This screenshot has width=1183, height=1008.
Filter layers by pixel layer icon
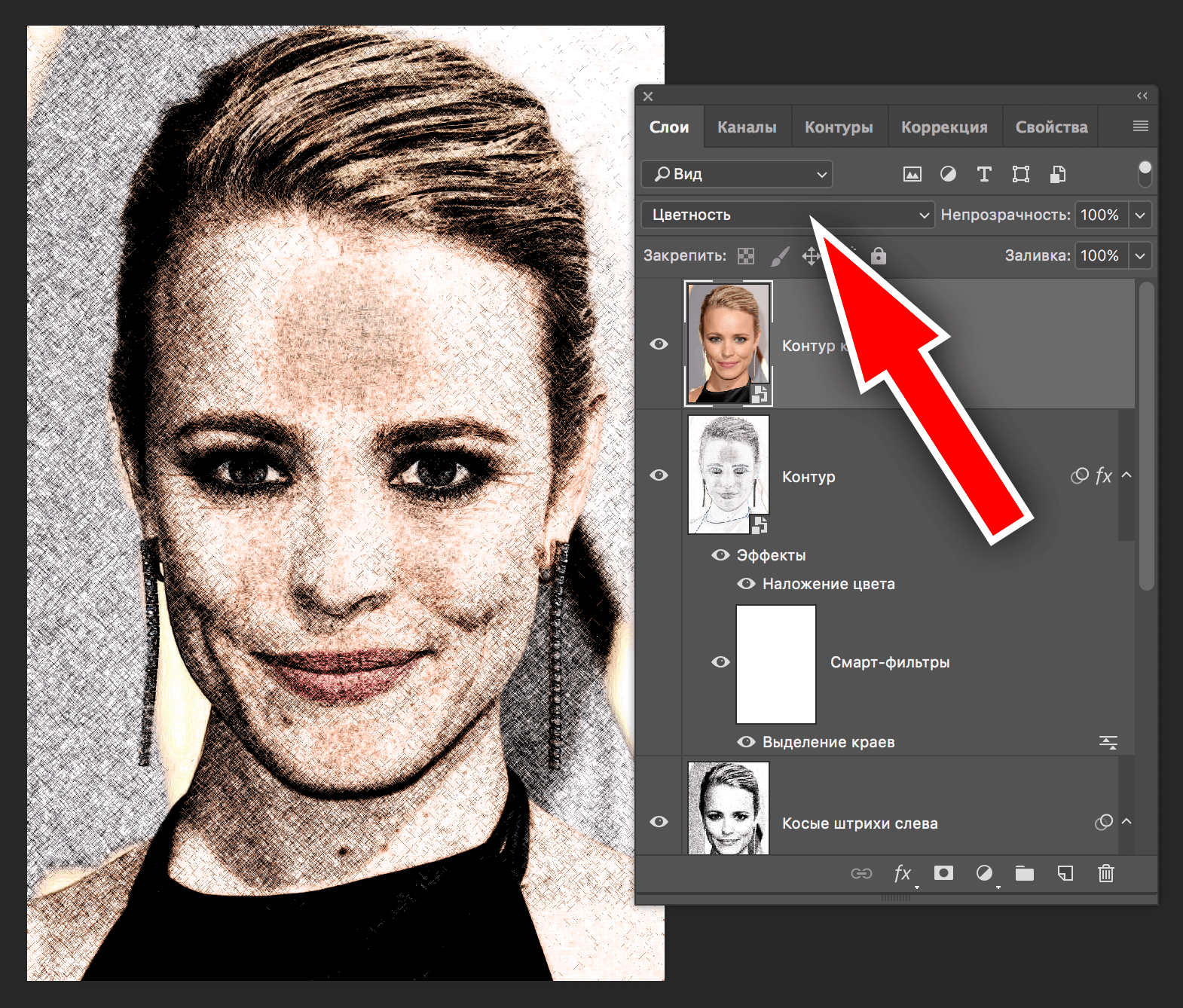click(912, 174)
